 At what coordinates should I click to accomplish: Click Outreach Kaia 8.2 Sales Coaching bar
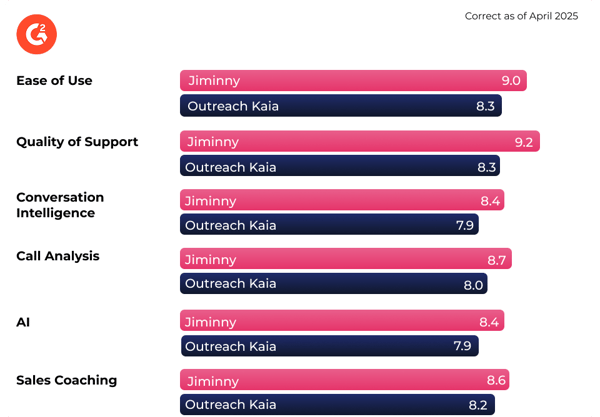[338, 404]
